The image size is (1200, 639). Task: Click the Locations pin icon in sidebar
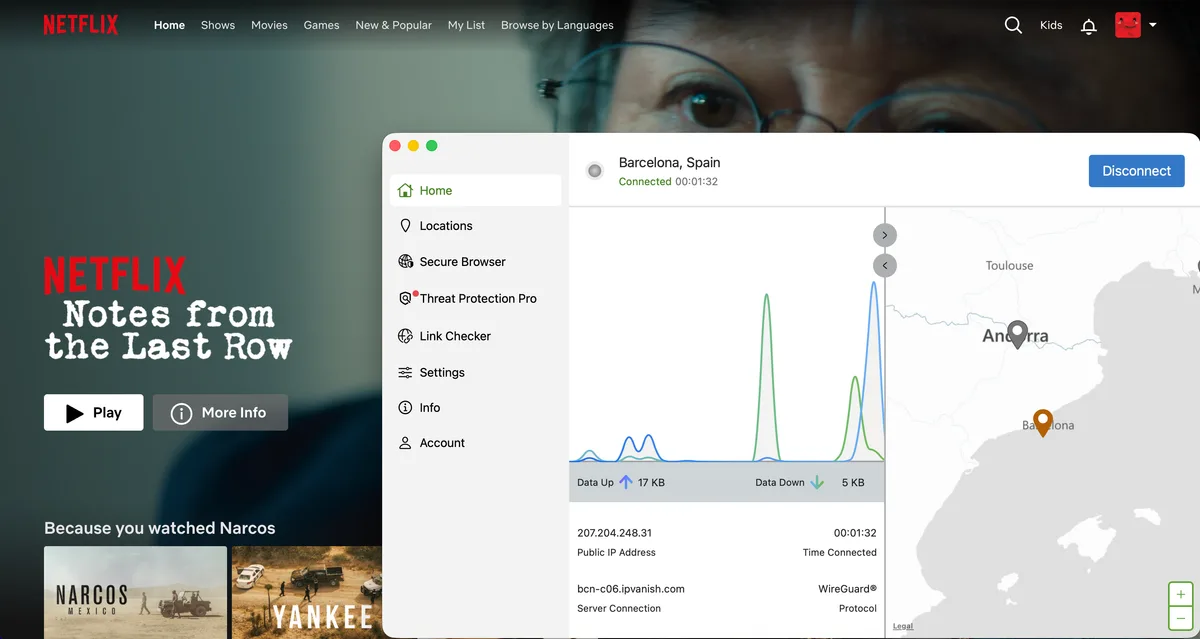(x=405, y=226)
